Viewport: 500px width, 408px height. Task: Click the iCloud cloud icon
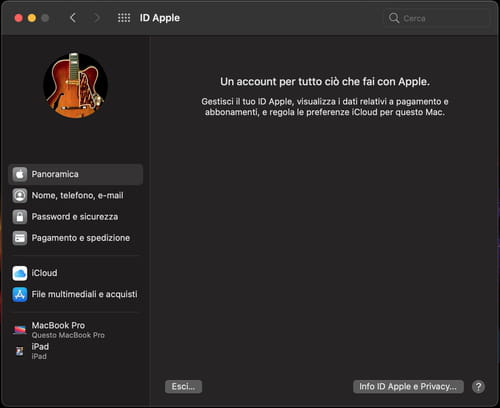(x=20, y=273)
